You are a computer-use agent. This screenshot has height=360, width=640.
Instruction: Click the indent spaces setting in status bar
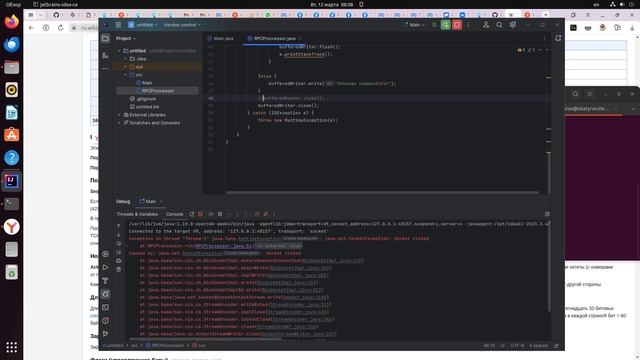[538, 346]
